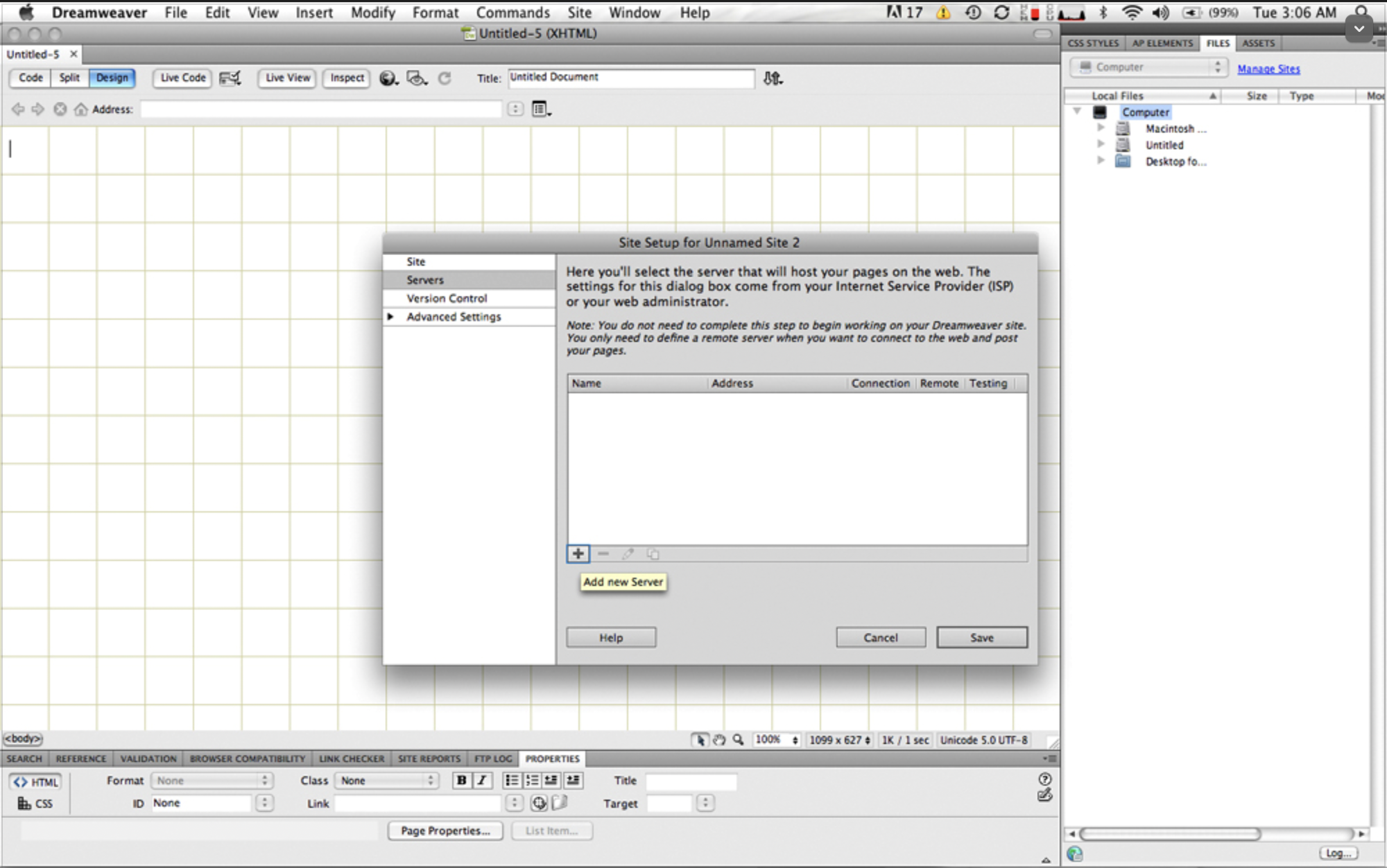Toggle Live View mode
This screenshot has height=868, width=1387.
click(x=288, y=78)
